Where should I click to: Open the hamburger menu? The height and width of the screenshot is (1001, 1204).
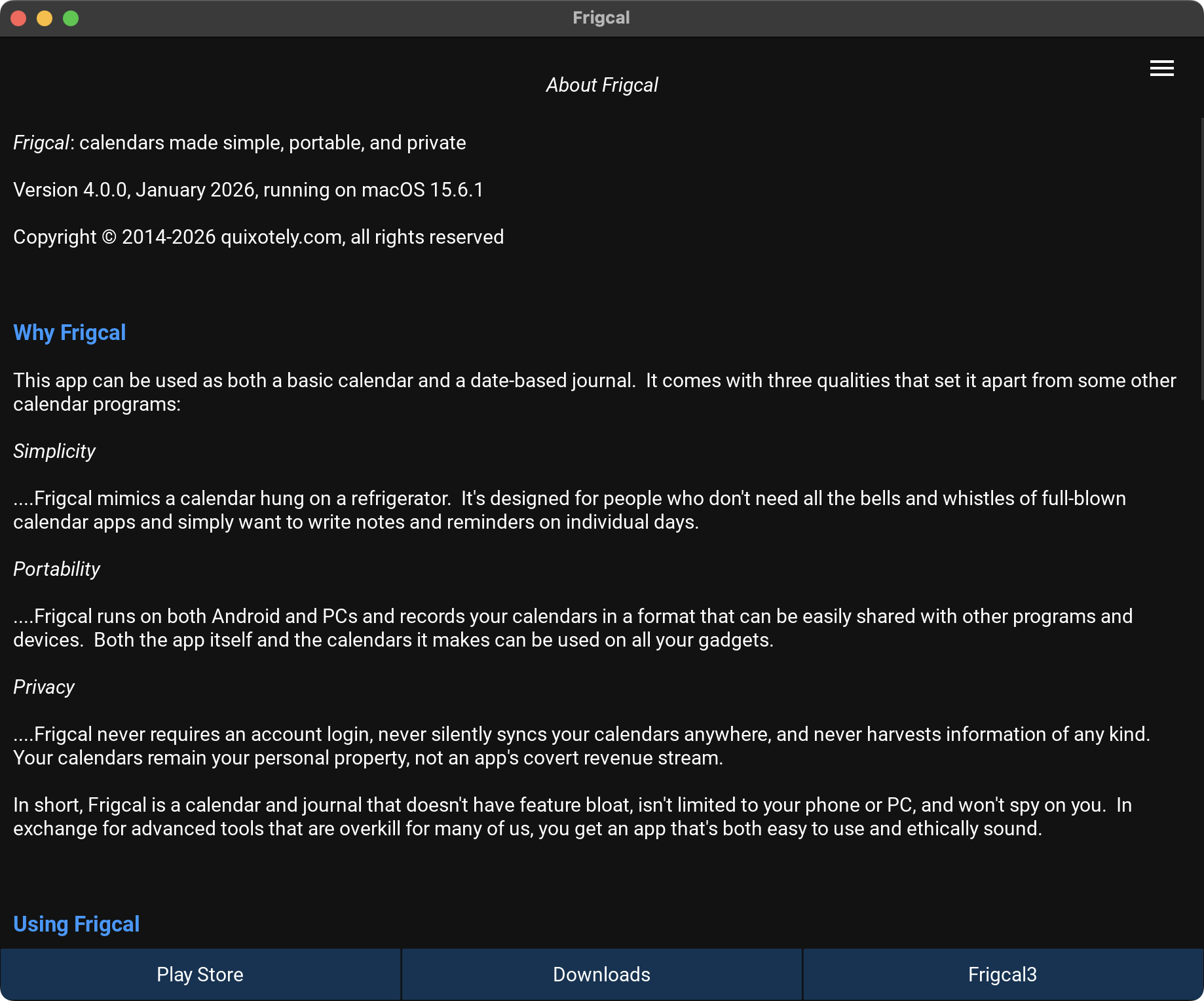coord(1161,68)
